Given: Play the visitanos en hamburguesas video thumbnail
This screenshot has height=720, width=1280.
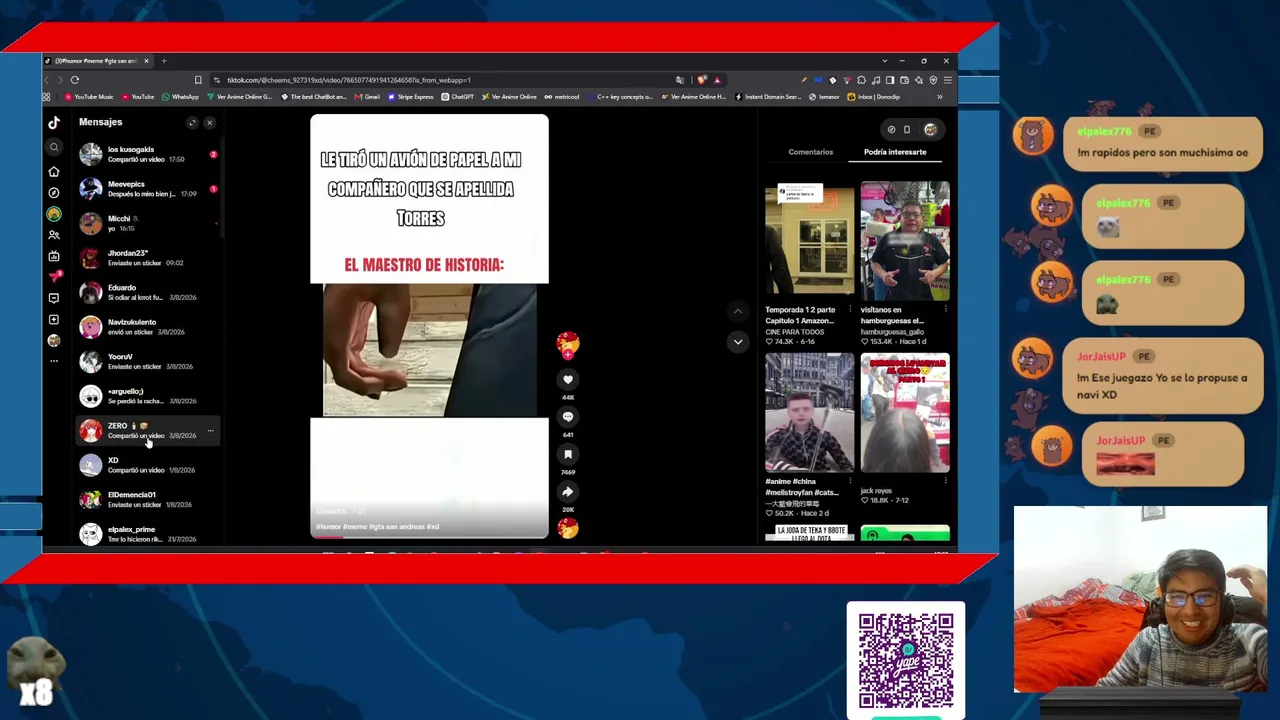Looking at the screenshot, I should tap(905, 241).
